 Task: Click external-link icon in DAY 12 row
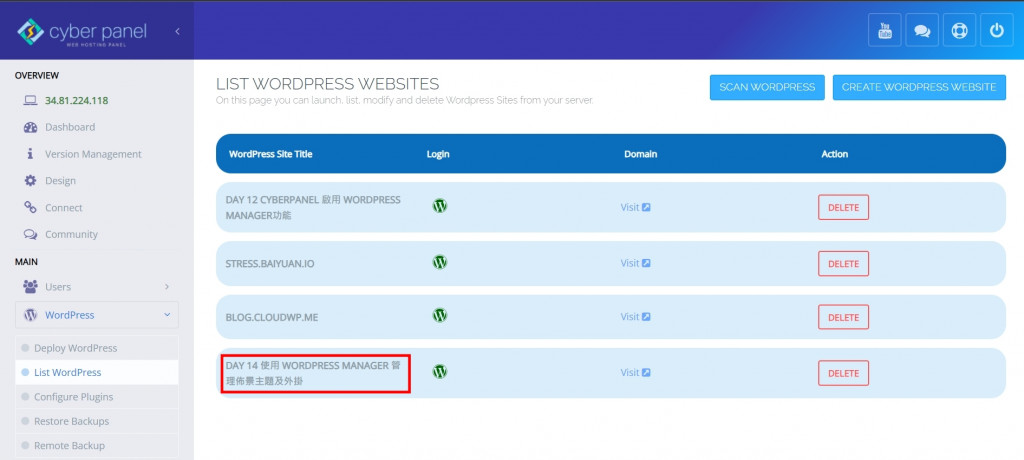(646, 207)
